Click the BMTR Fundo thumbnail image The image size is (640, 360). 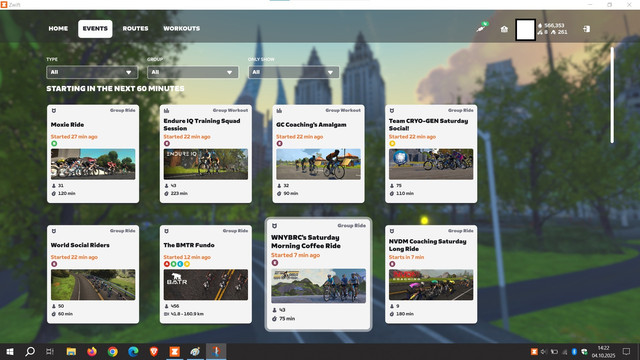pos(206,284)
